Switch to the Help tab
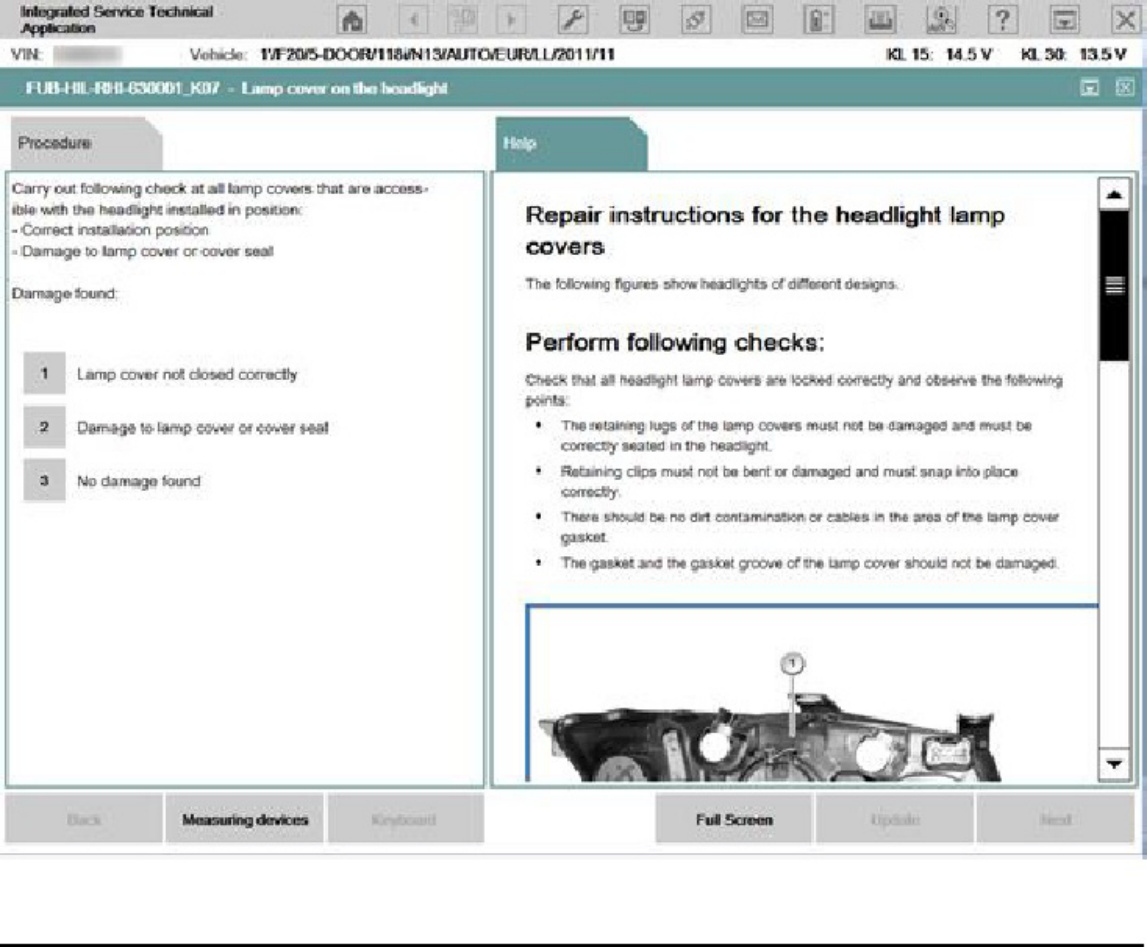The width and height of the screenshot is (1147, 947). 571,143
